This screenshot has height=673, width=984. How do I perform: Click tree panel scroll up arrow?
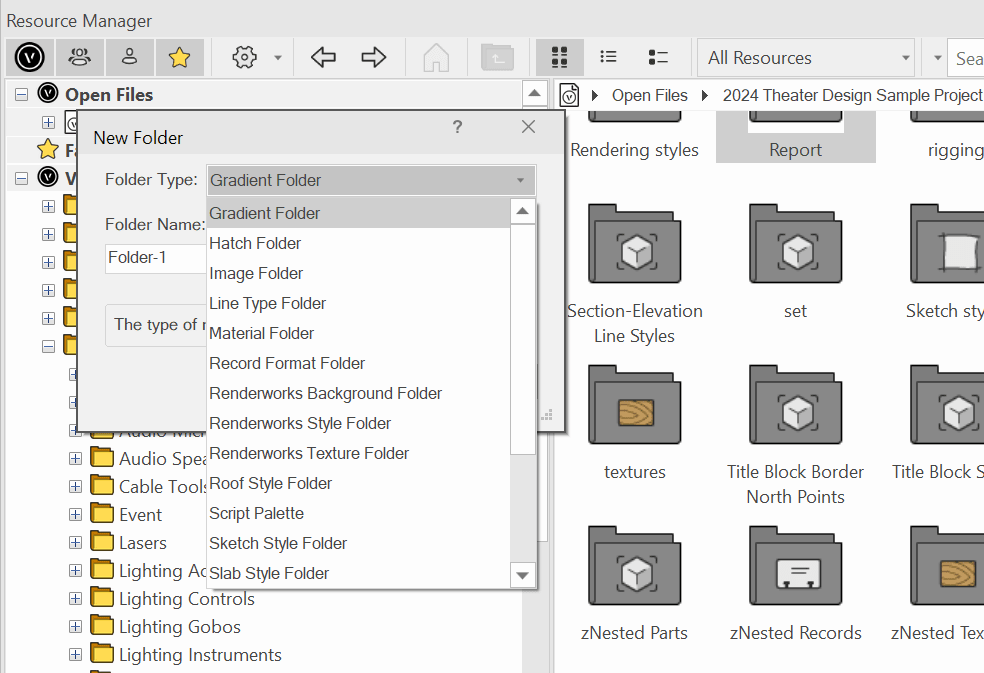point(534,94)
